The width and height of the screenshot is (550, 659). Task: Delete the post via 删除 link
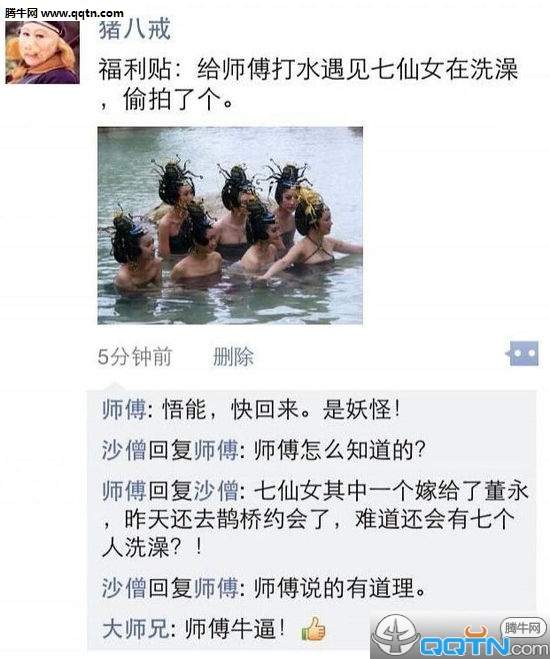[233, 357]
